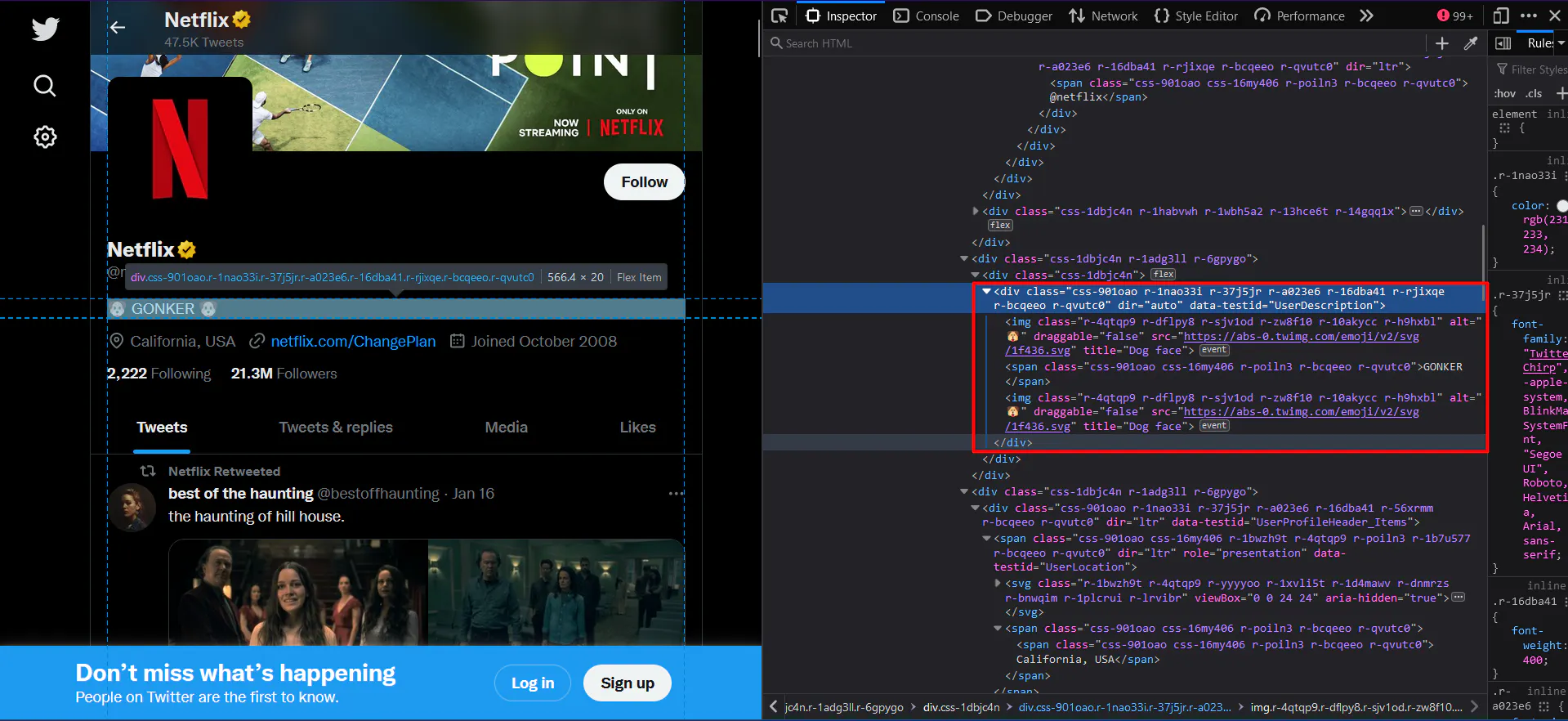This screenshot has width=1568, height=721.
Task: Open more options on best of the haunting tweet
Action: (x=676, y=494)
